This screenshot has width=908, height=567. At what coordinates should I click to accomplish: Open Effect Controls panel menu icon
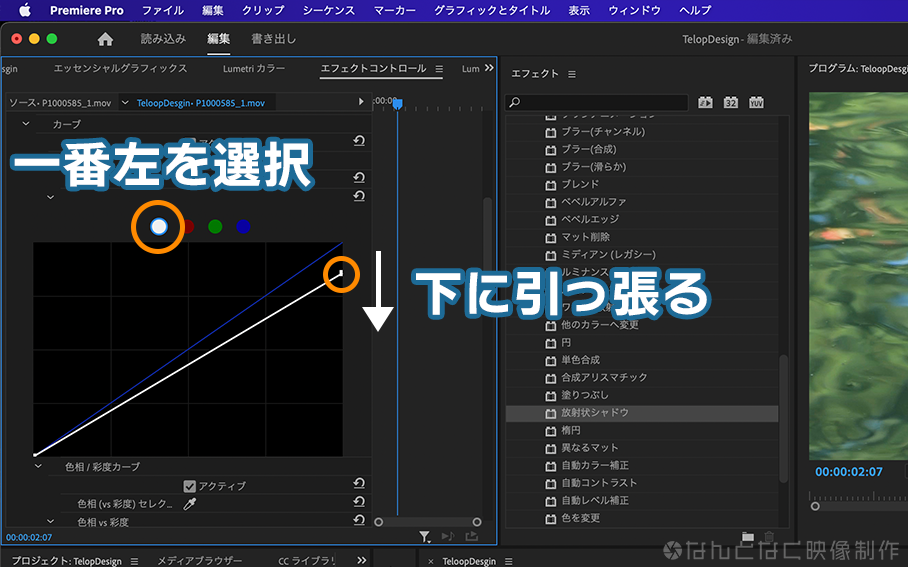tap(439, 69)
